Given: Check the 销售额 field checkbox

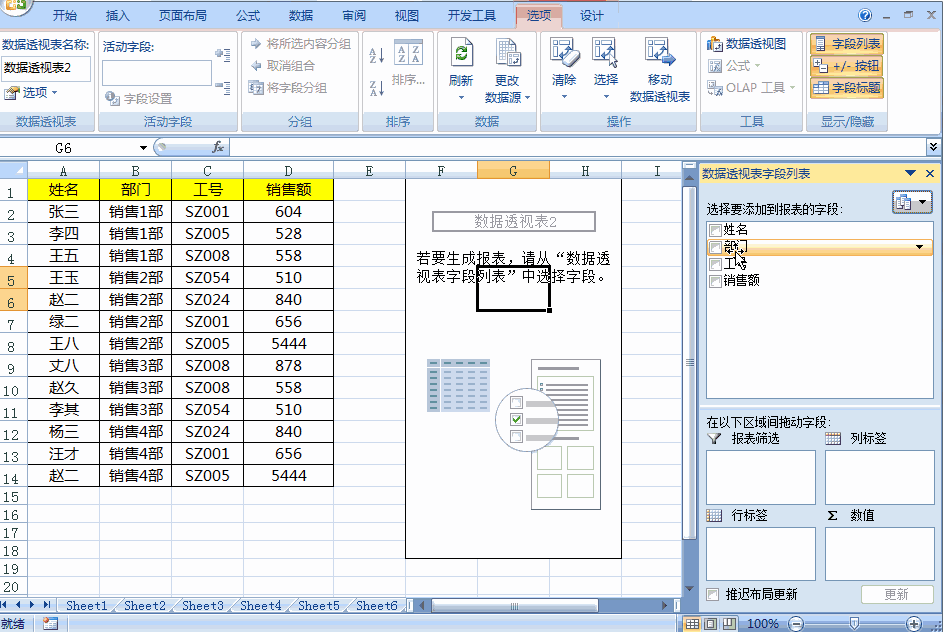Looking at the screenshot, I should point(715,281).
